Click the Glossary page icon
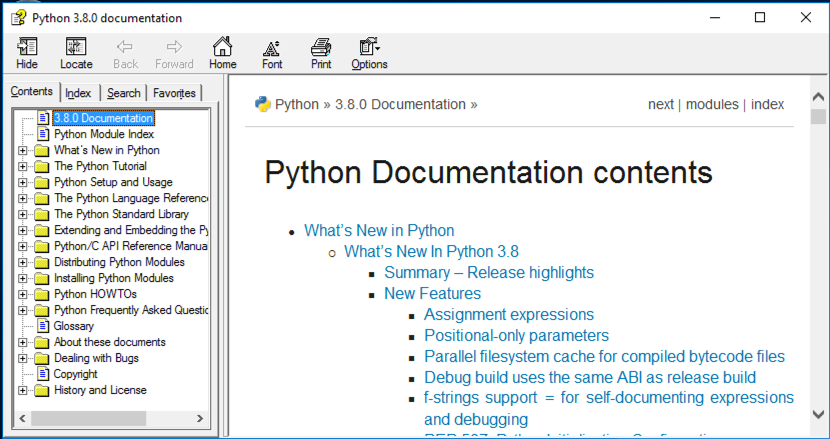 click(43, 326)
